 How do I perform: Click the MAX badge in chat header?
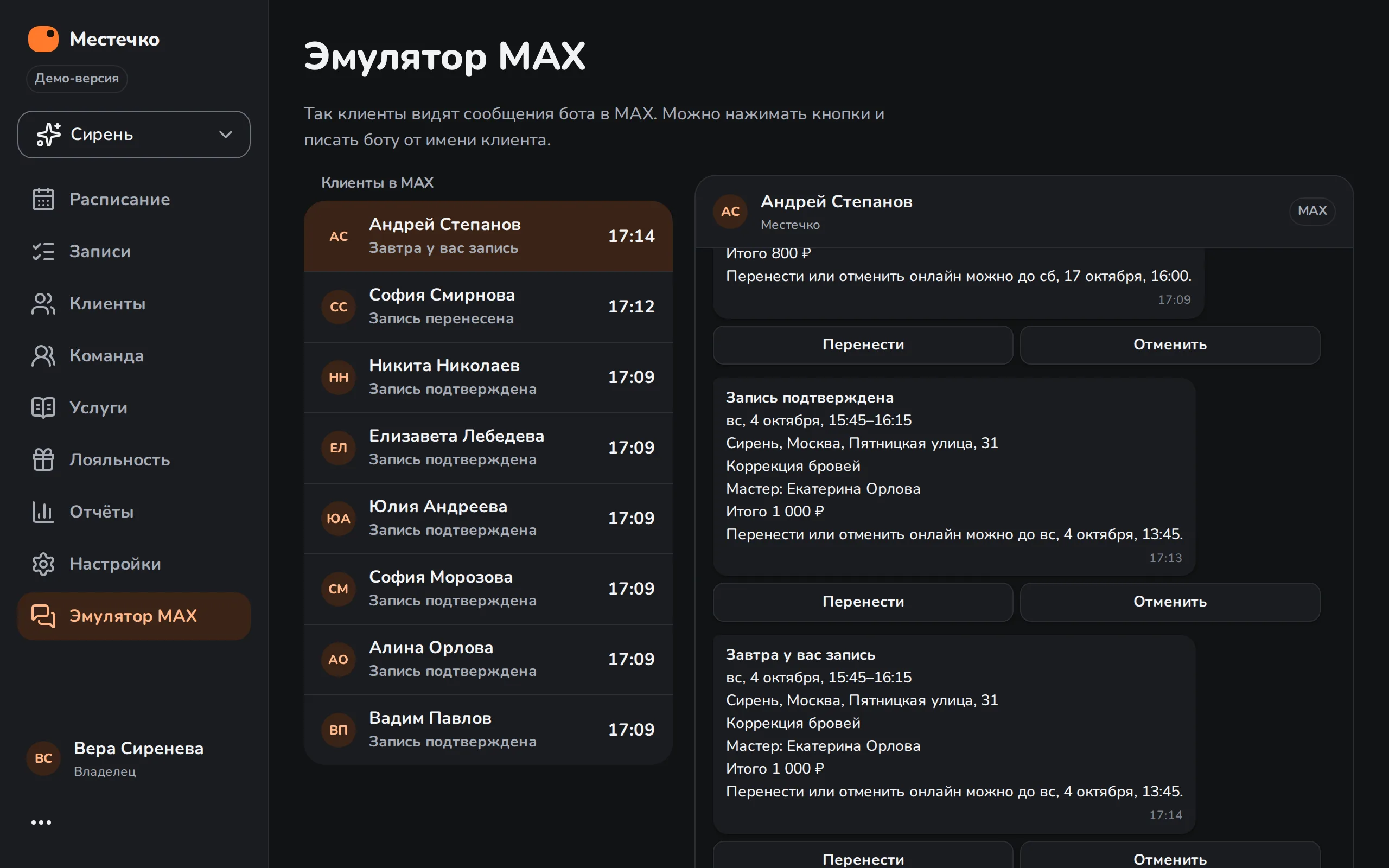coord(1312,210)
